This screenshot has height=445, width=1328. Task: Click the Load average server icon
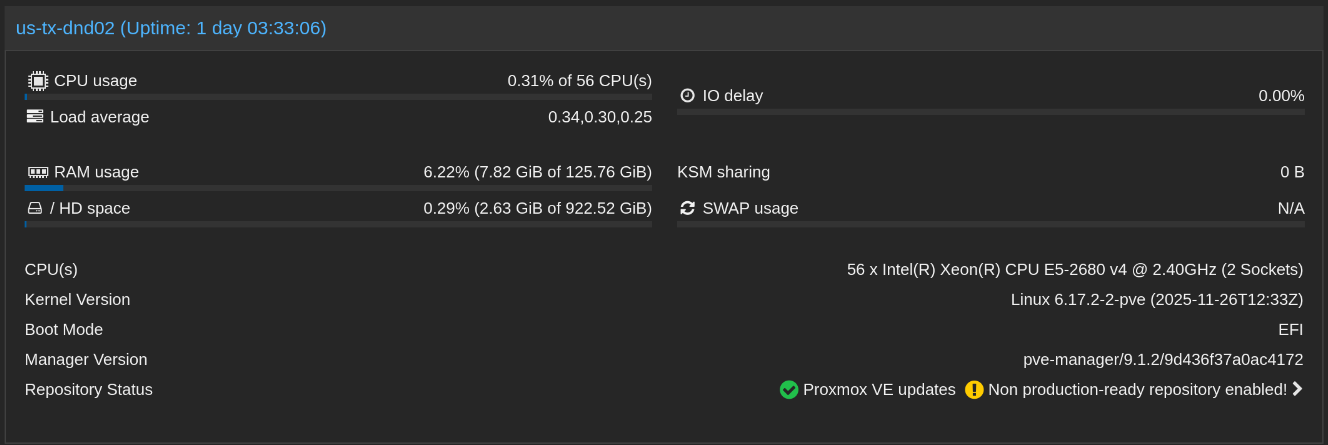pyautogui.click(x=35, y=117)
